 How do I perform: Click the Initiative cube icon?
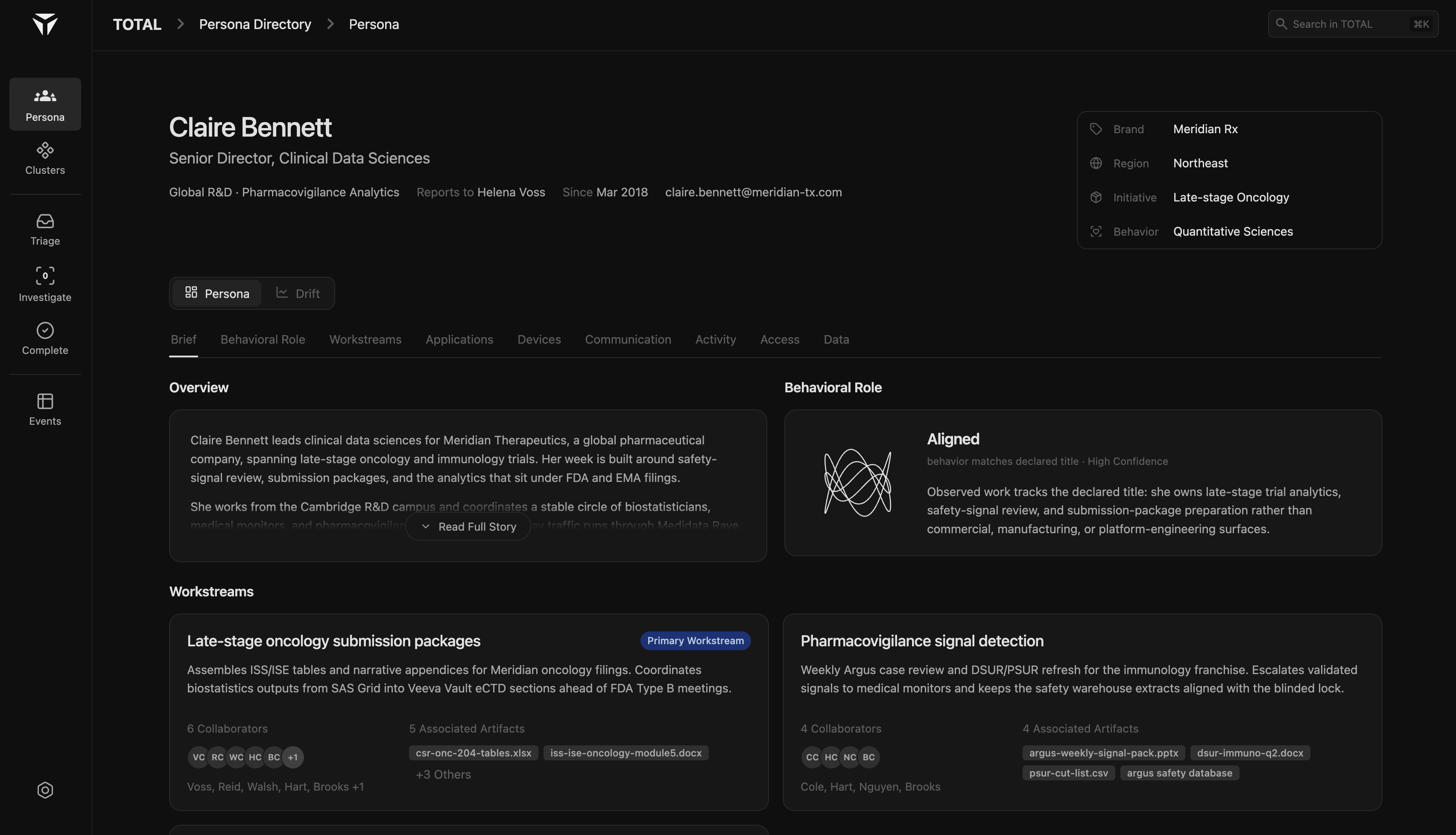coord(1096,197)
